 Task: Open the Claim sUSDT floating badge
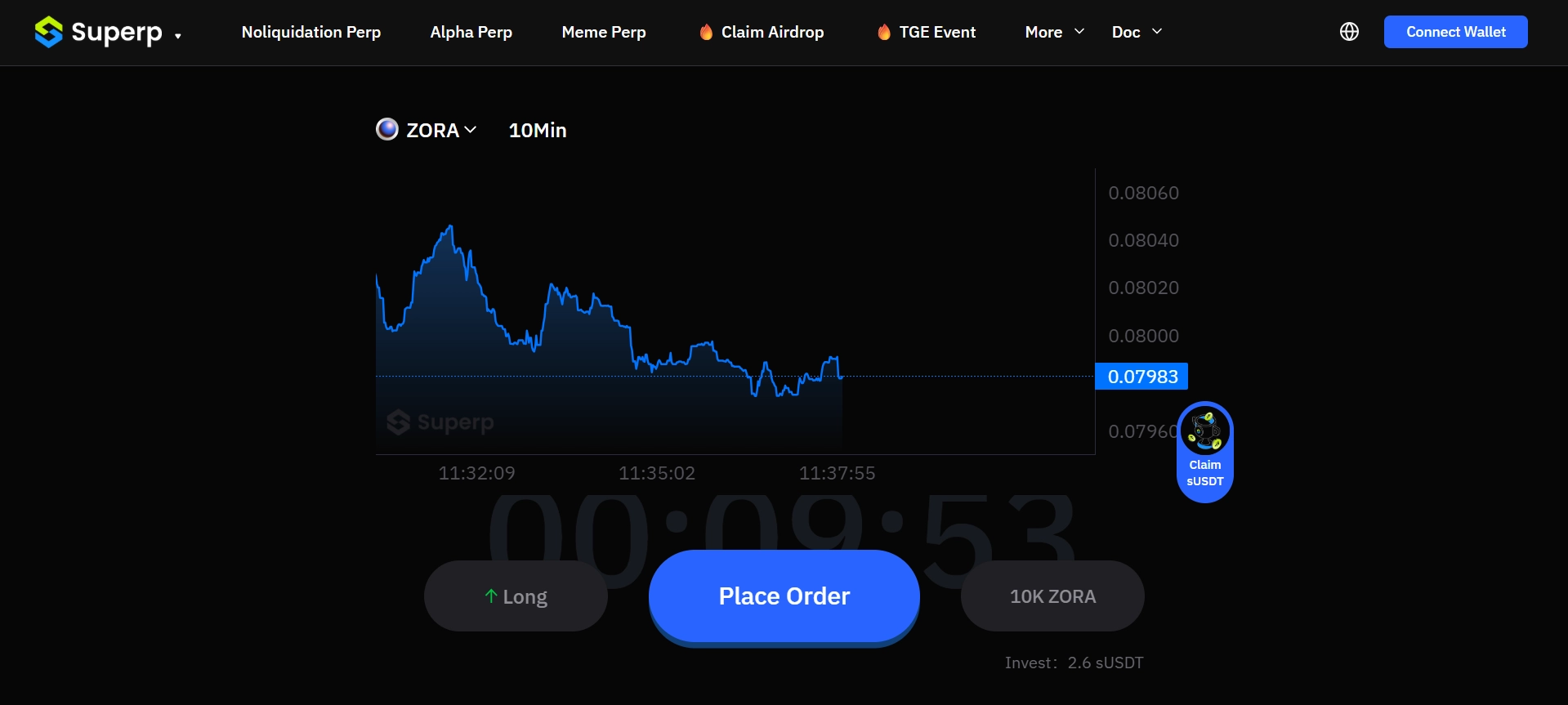(x=1204, y=452)
